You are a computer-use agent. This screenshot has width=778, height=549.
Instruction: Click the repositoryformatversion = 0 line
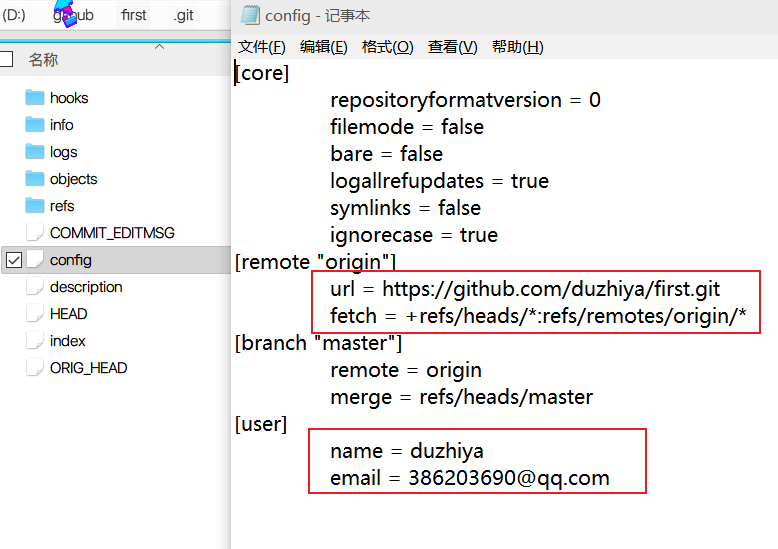click(x=465, y=101)
